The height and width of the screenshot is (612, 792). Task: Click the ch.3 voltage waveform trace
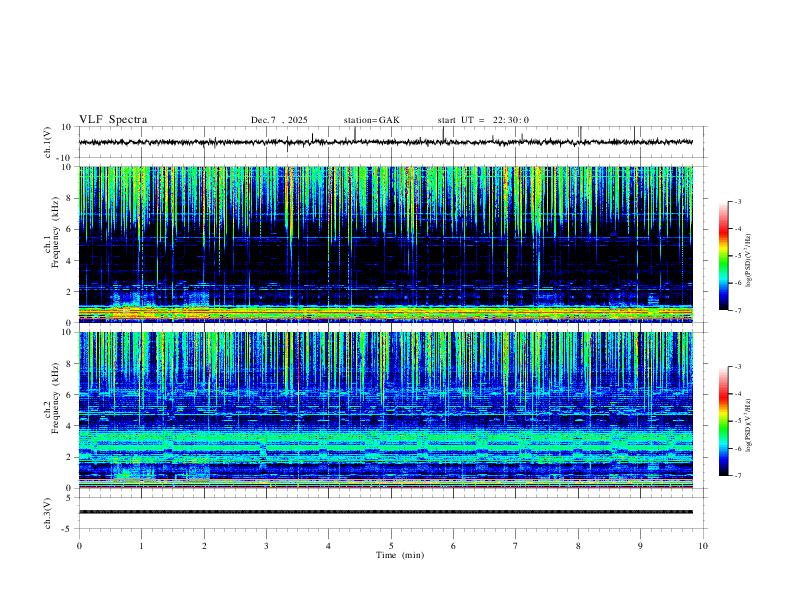[x=386, y=512]
